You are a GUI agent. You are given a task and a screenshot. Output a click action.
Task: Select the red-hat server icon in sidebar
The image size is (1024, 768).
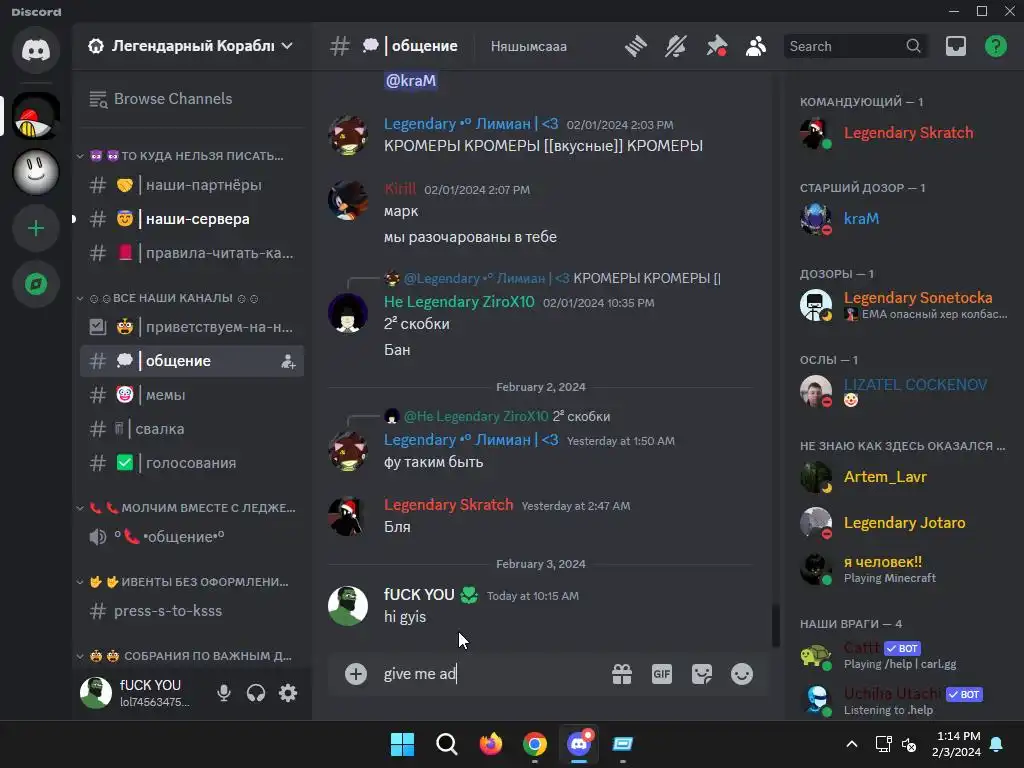[x=36, y=116]
